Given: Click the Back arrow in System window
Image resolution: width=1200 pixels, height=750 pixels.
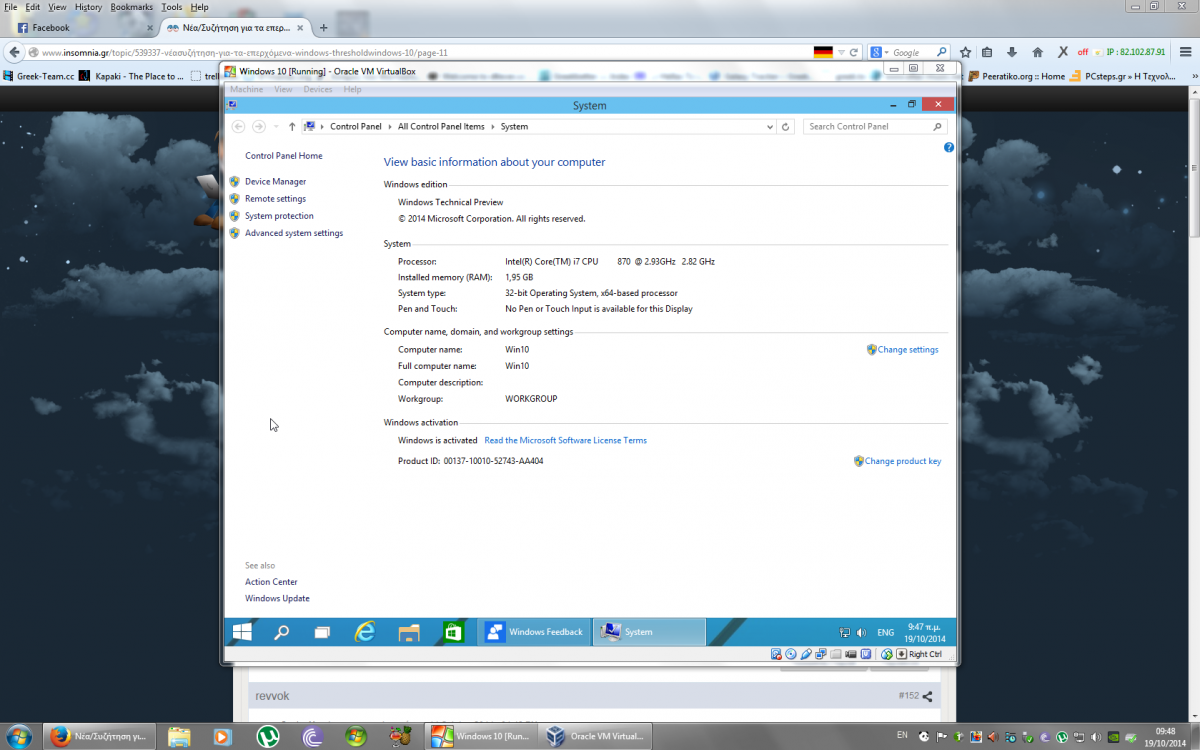Looking at the screenshot, I should 238,127.
